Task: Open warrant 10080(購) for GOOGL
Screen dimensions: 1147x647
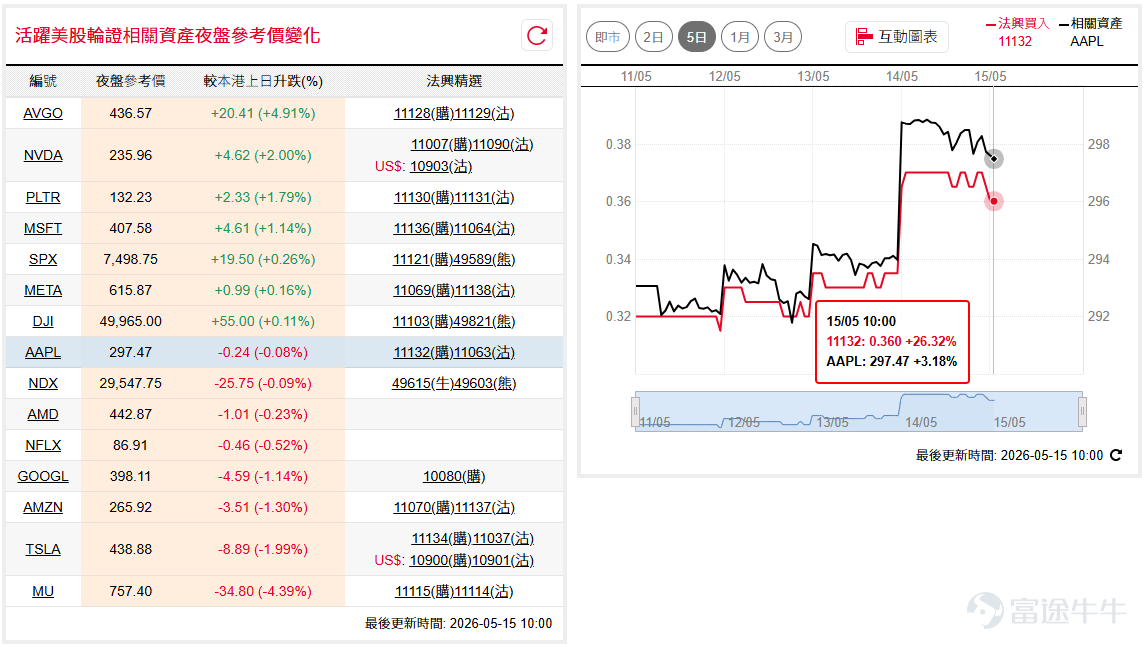Action: click(x=454, y=476)
